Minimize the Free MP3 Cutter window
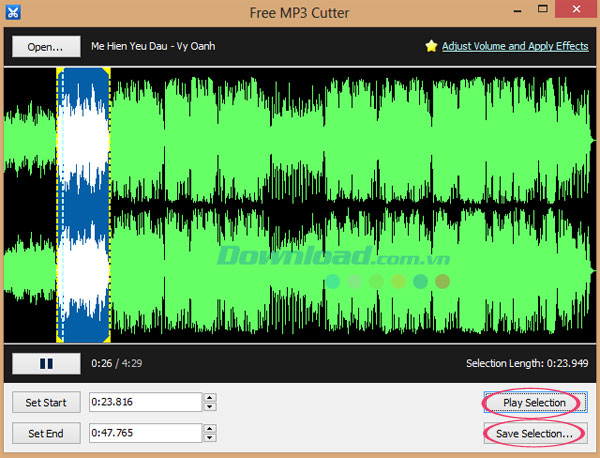The width and height of the screenshot is (600, 458). [x=517, y=10]
